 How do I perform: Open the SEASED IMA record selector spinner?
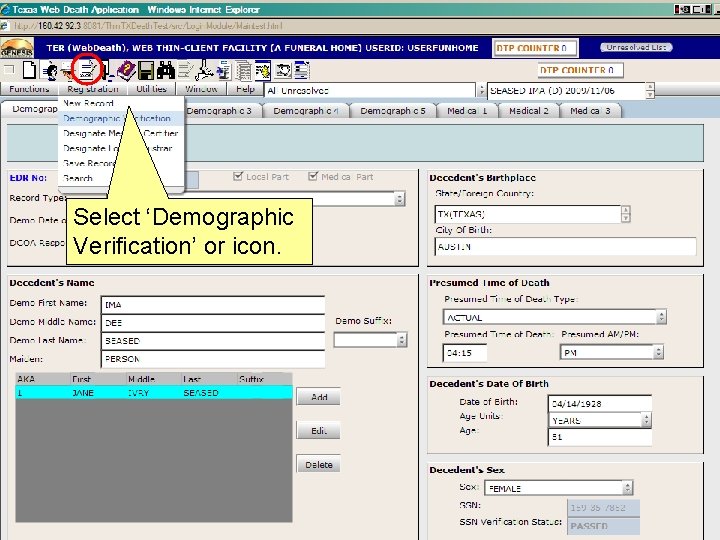650,90
